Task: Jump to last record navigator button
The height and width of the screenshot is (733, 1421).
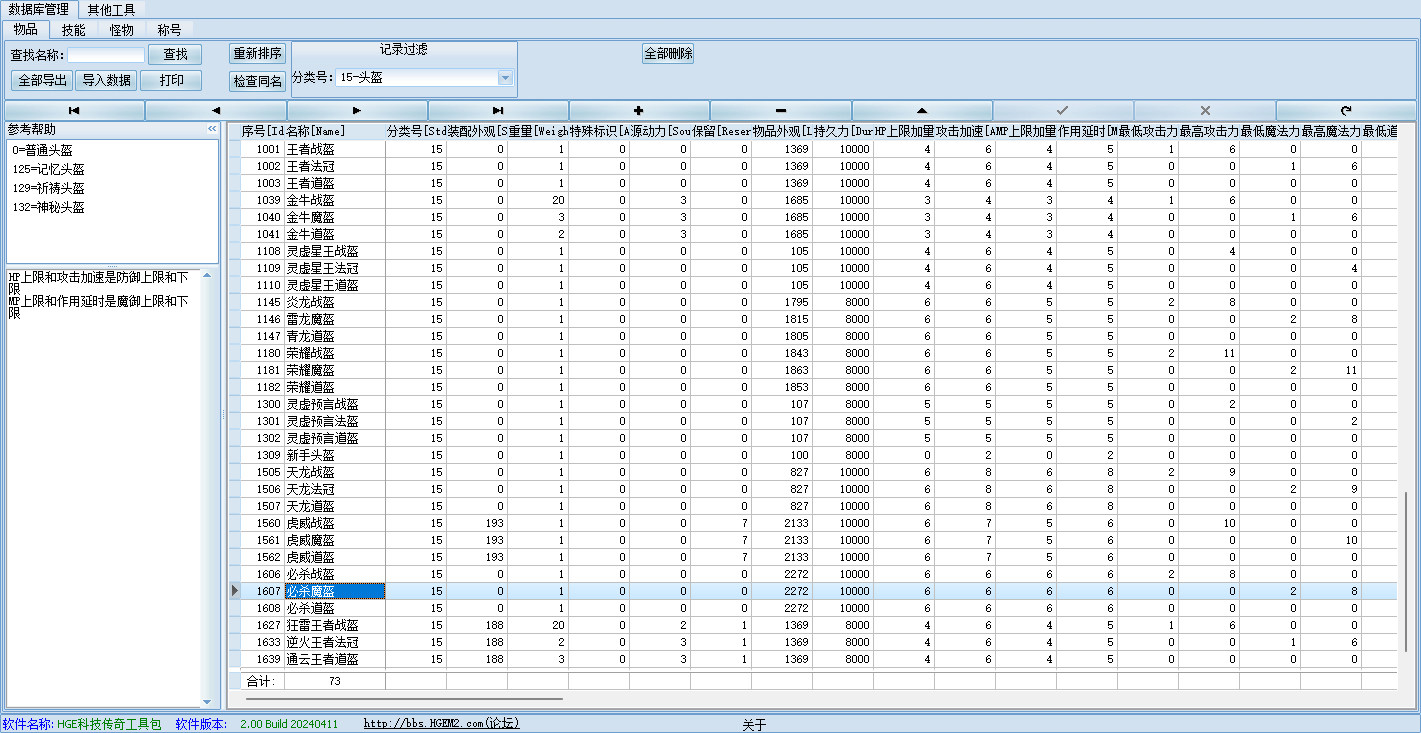Action: point(498,110)
